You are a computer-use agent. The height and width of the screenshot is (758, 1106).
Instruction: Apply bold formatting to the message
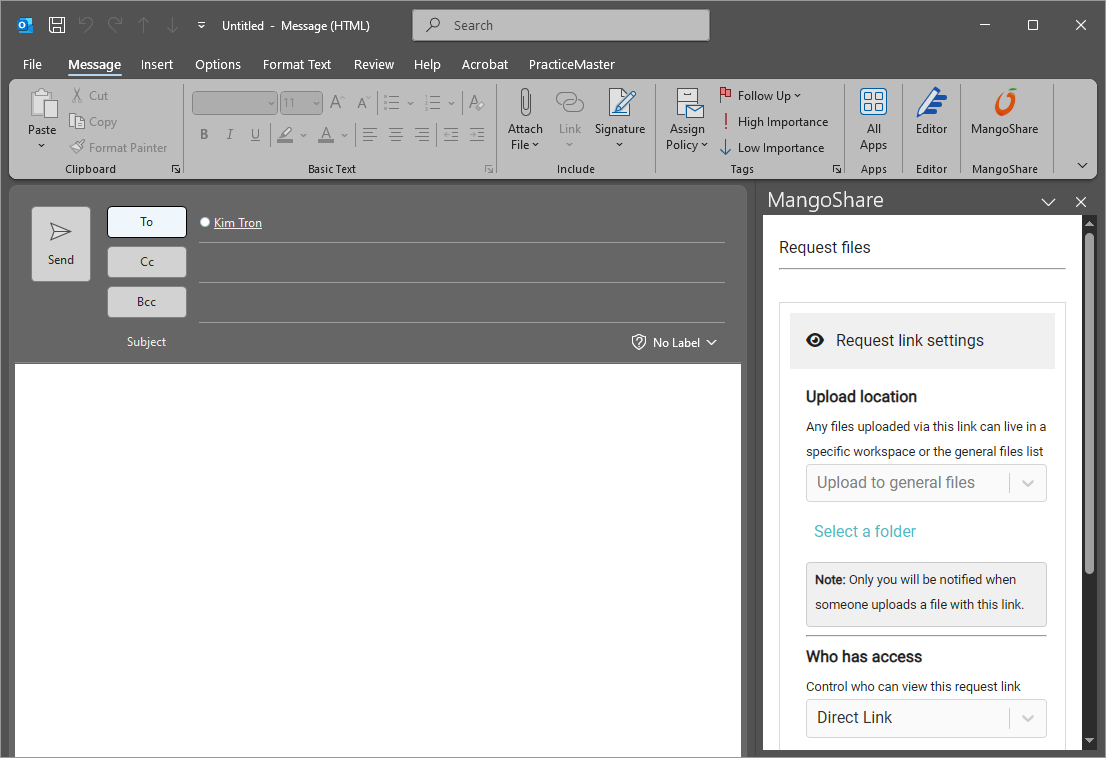(x=204, y=133)
